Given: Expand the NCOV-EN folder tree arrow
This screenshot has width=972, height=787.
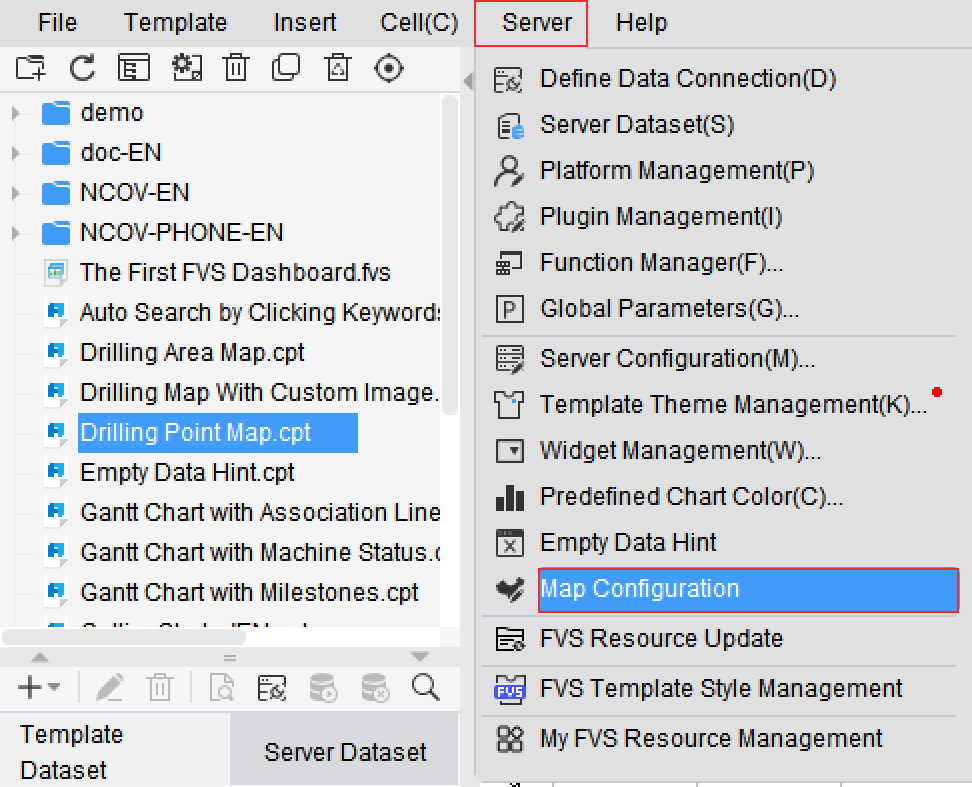Looking at the screenshot, I should click(x=16, y=193).
